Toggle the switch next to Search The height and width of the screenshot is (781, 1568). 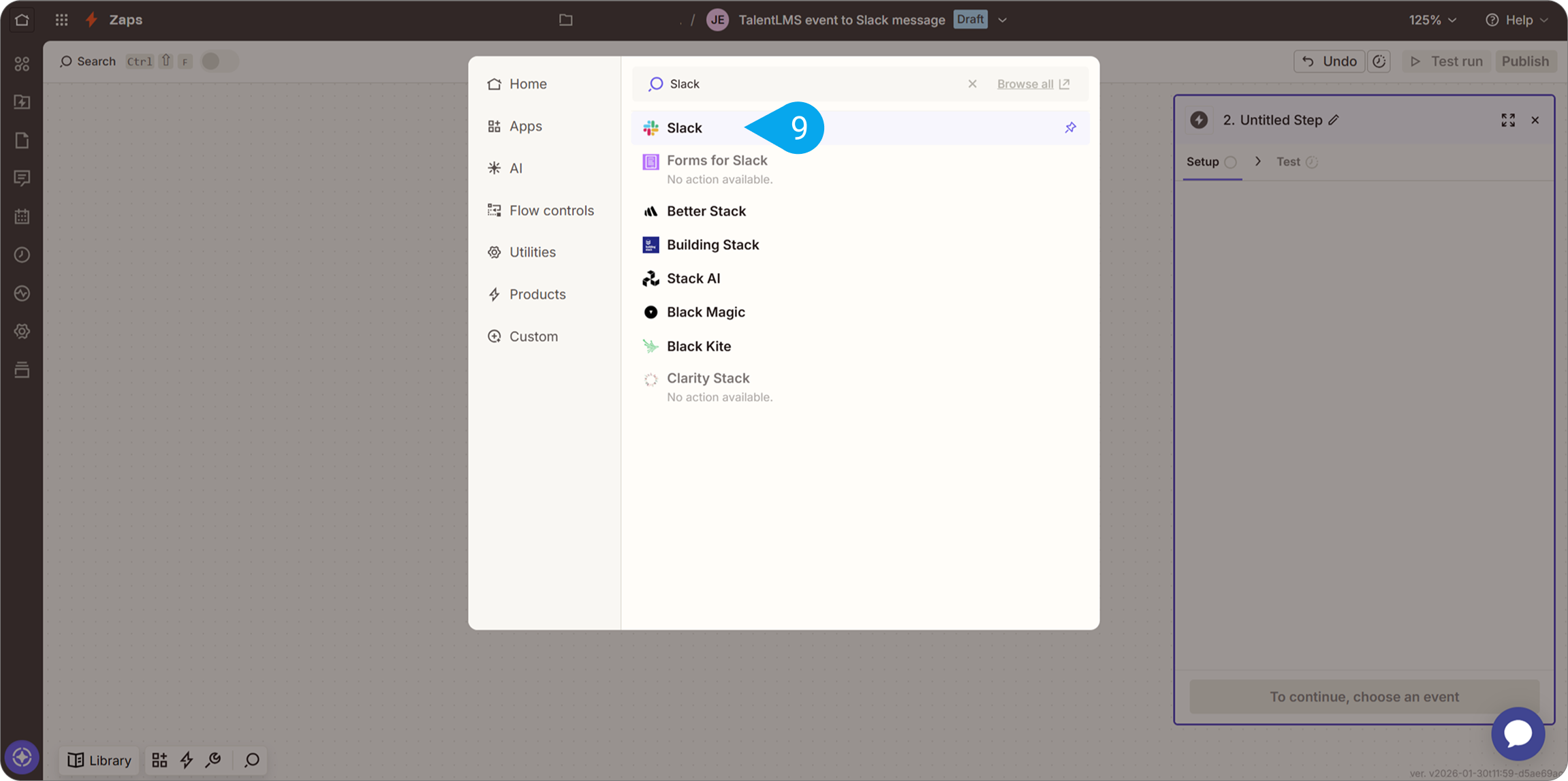[x=219, y=61]
